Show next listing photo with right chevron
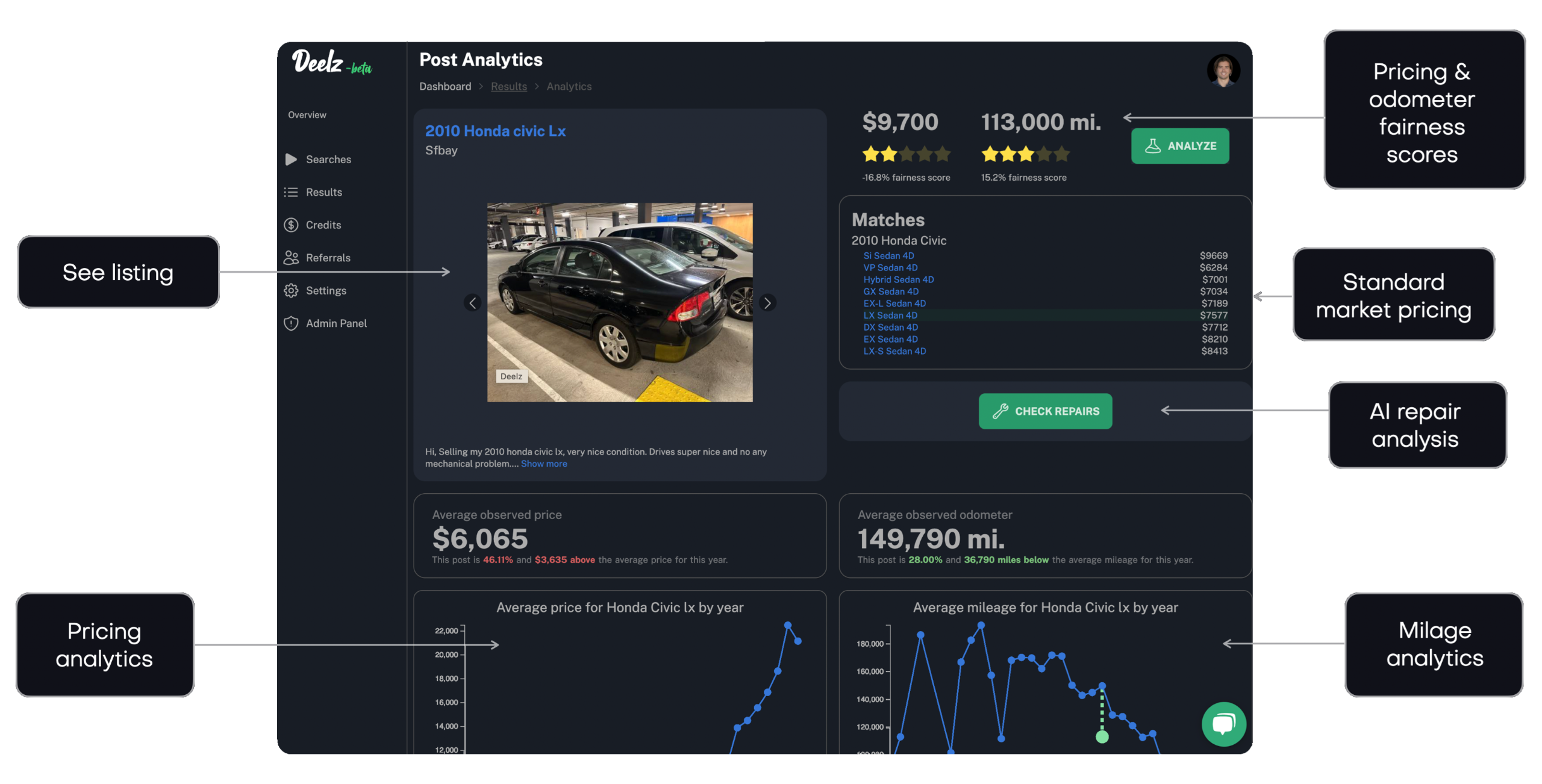Screen dimensions: 1542x784 coord(767,303)
